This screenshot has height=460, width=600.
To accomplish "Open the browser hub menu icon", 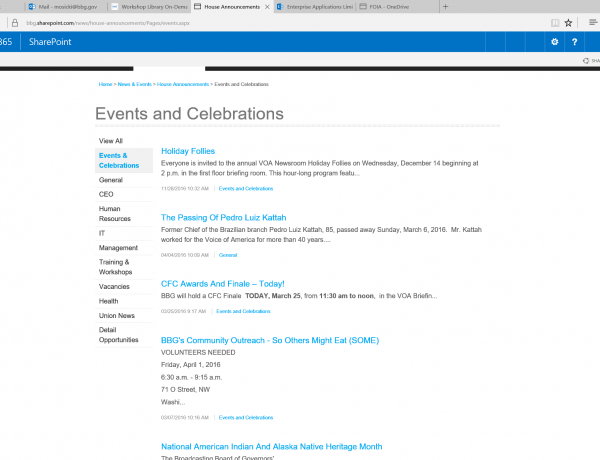I will (593, 23).
